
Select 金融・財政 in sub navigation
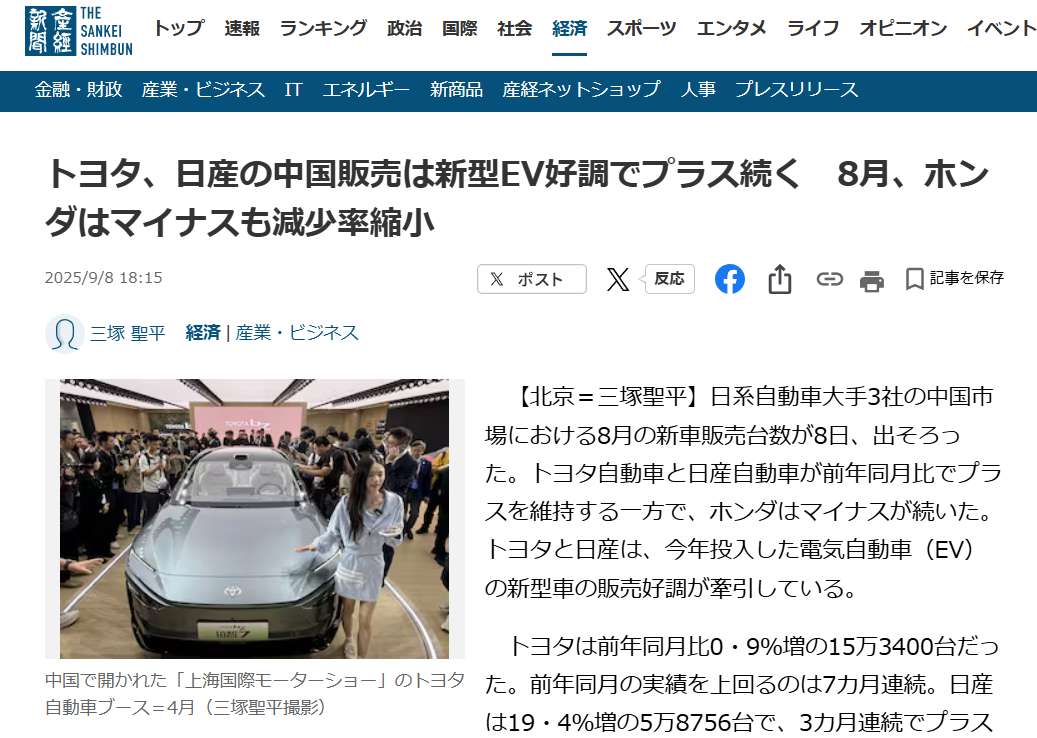[79, 89]
